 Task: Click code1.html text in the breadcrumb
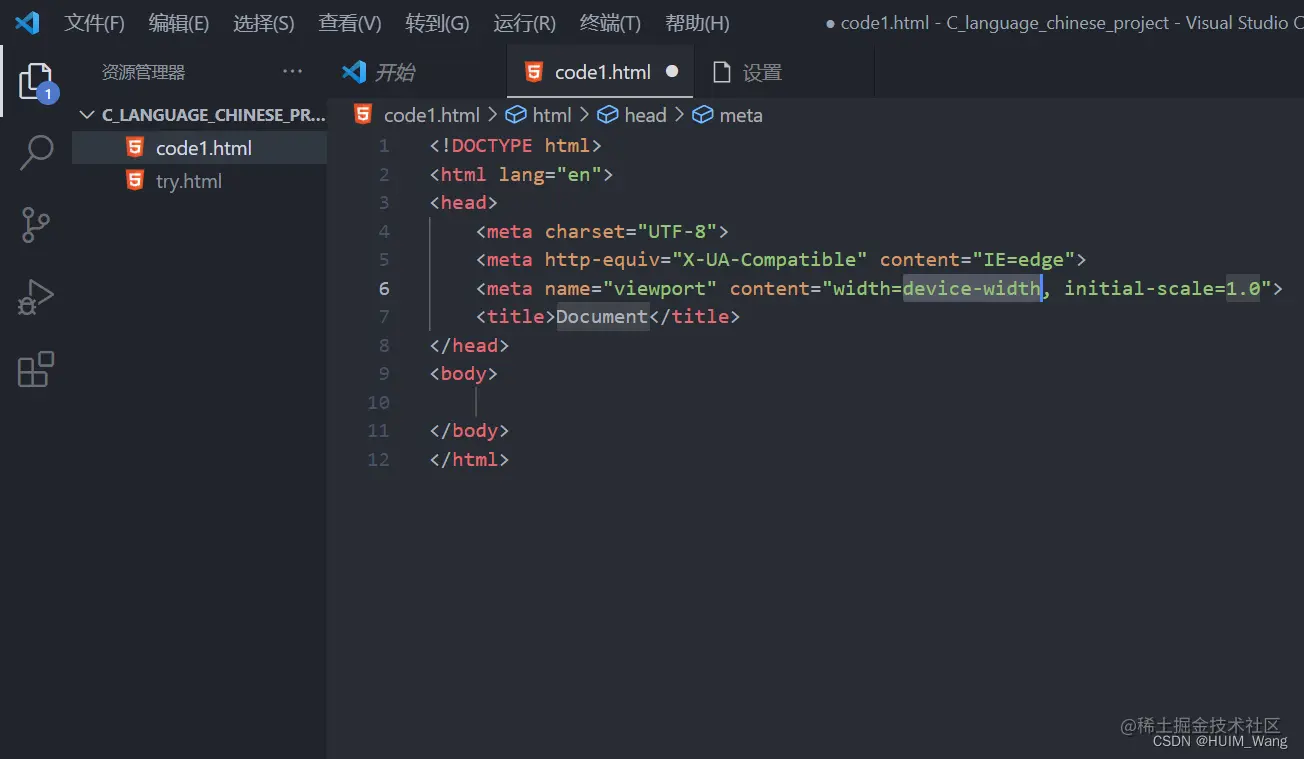pyautogui.click(x=432, y=115)
